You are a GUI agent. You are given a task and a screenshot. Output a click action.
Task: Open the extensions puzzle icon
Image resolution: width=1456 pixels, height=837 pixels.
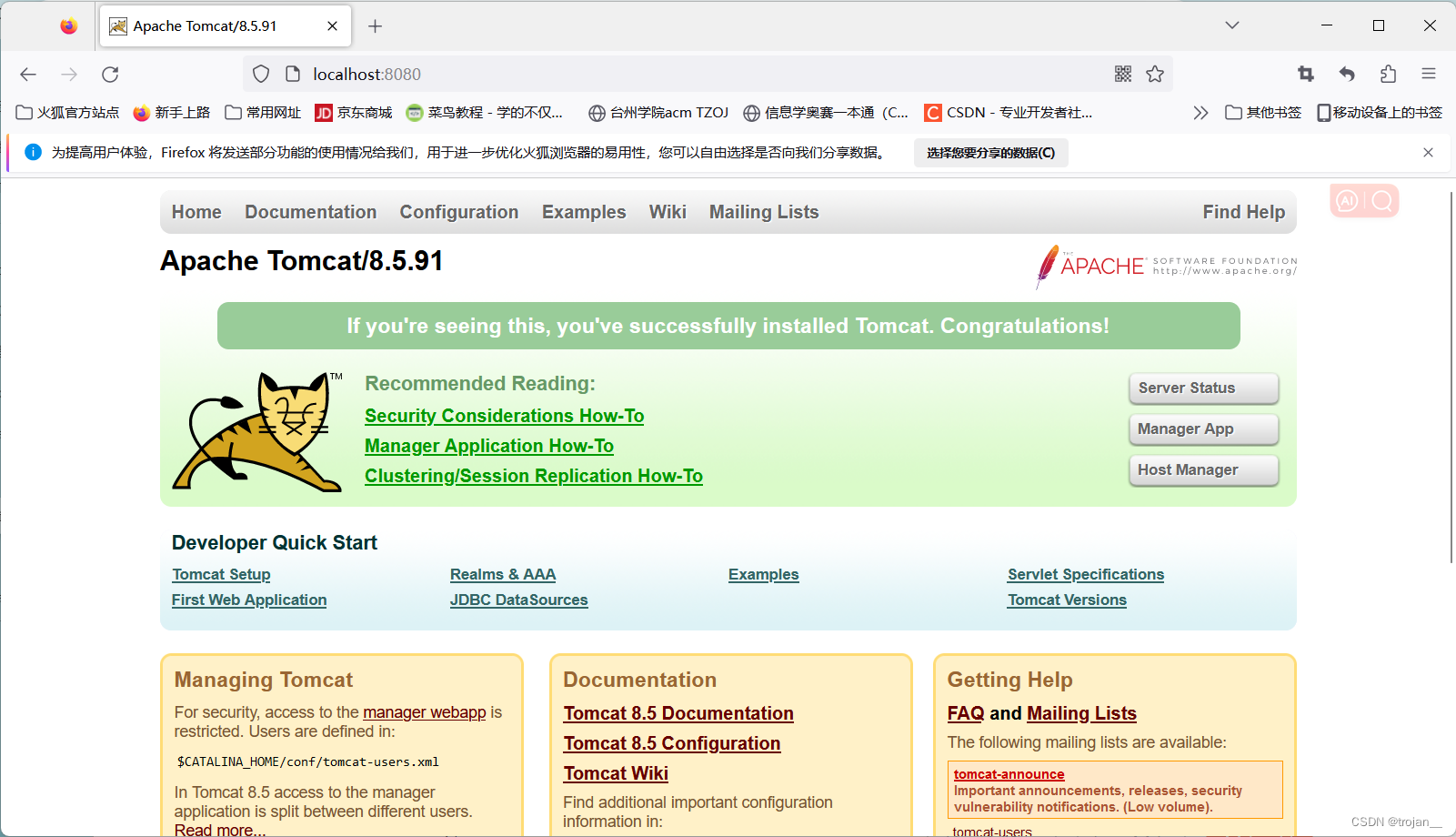[x=1388, y=75]
